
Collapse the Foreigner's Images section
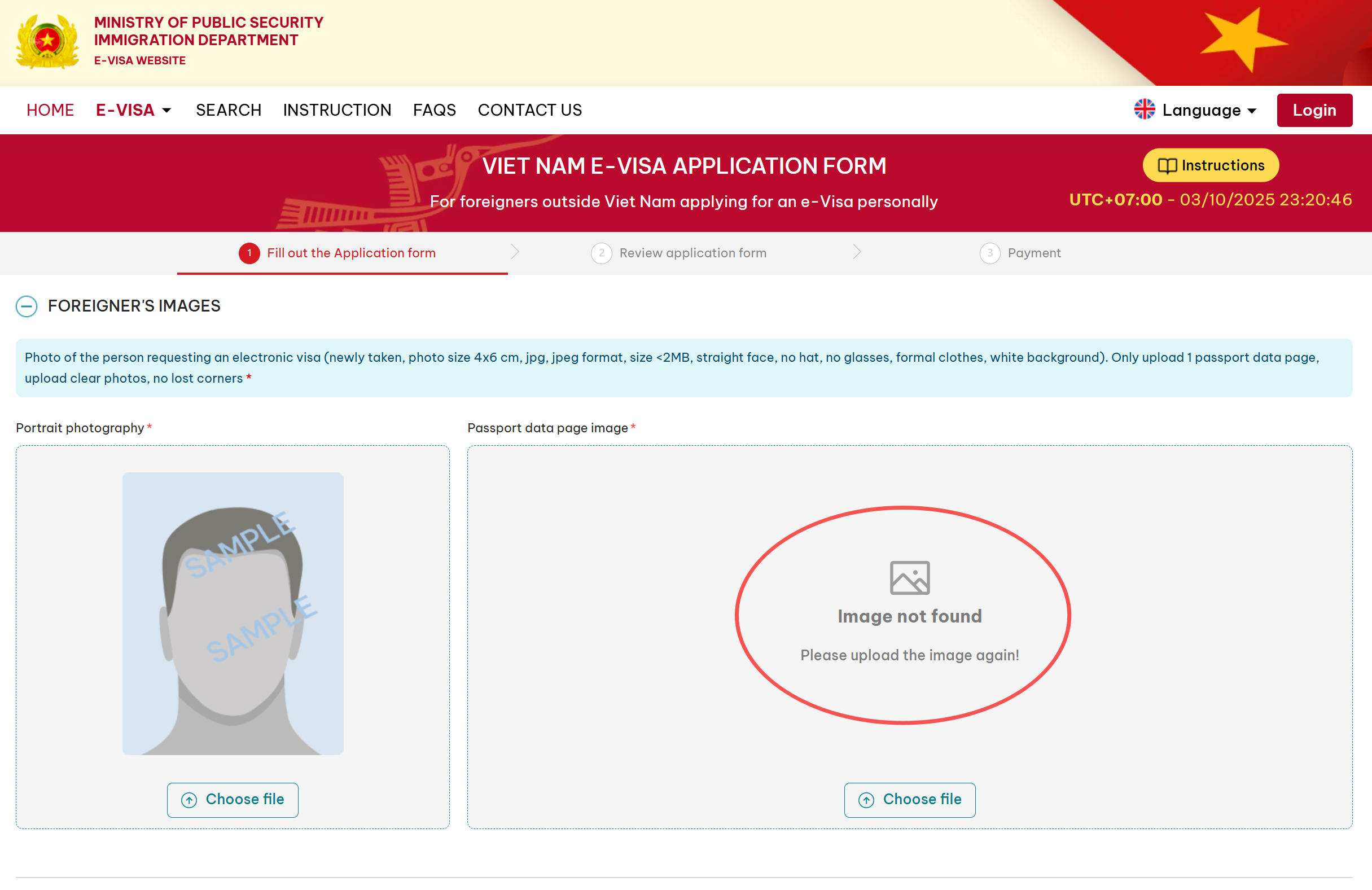click(27, 306)
